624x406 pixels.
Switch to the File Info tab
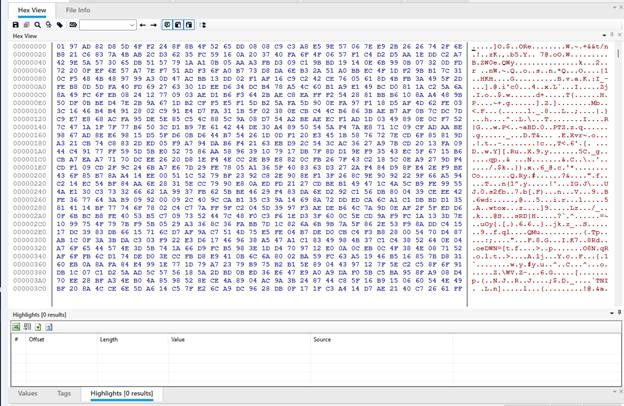(x=78, y=10)
